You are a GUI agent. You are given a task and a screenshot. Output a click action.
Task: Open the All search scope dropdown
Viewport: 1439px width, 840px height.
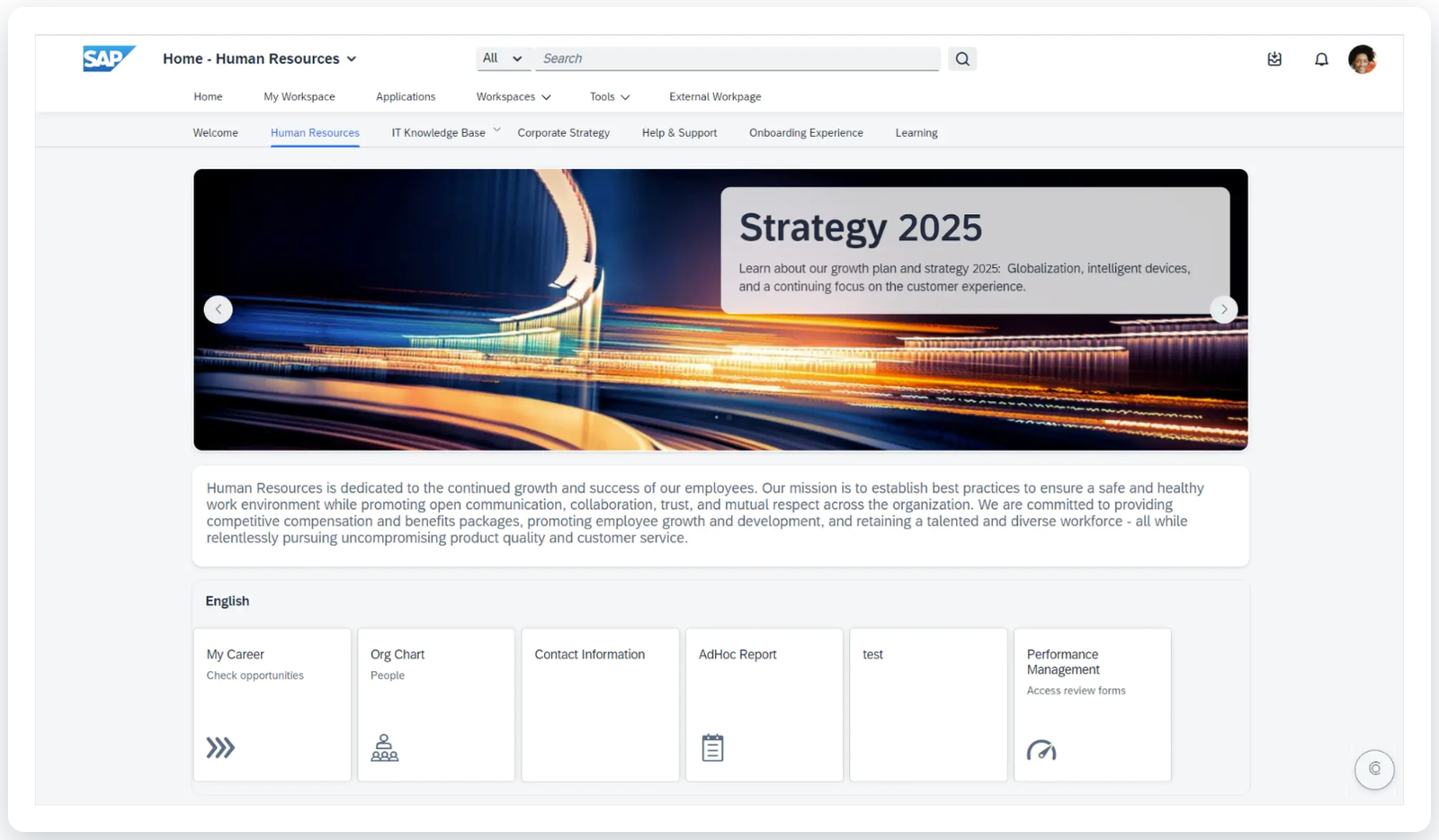[503, 58]
